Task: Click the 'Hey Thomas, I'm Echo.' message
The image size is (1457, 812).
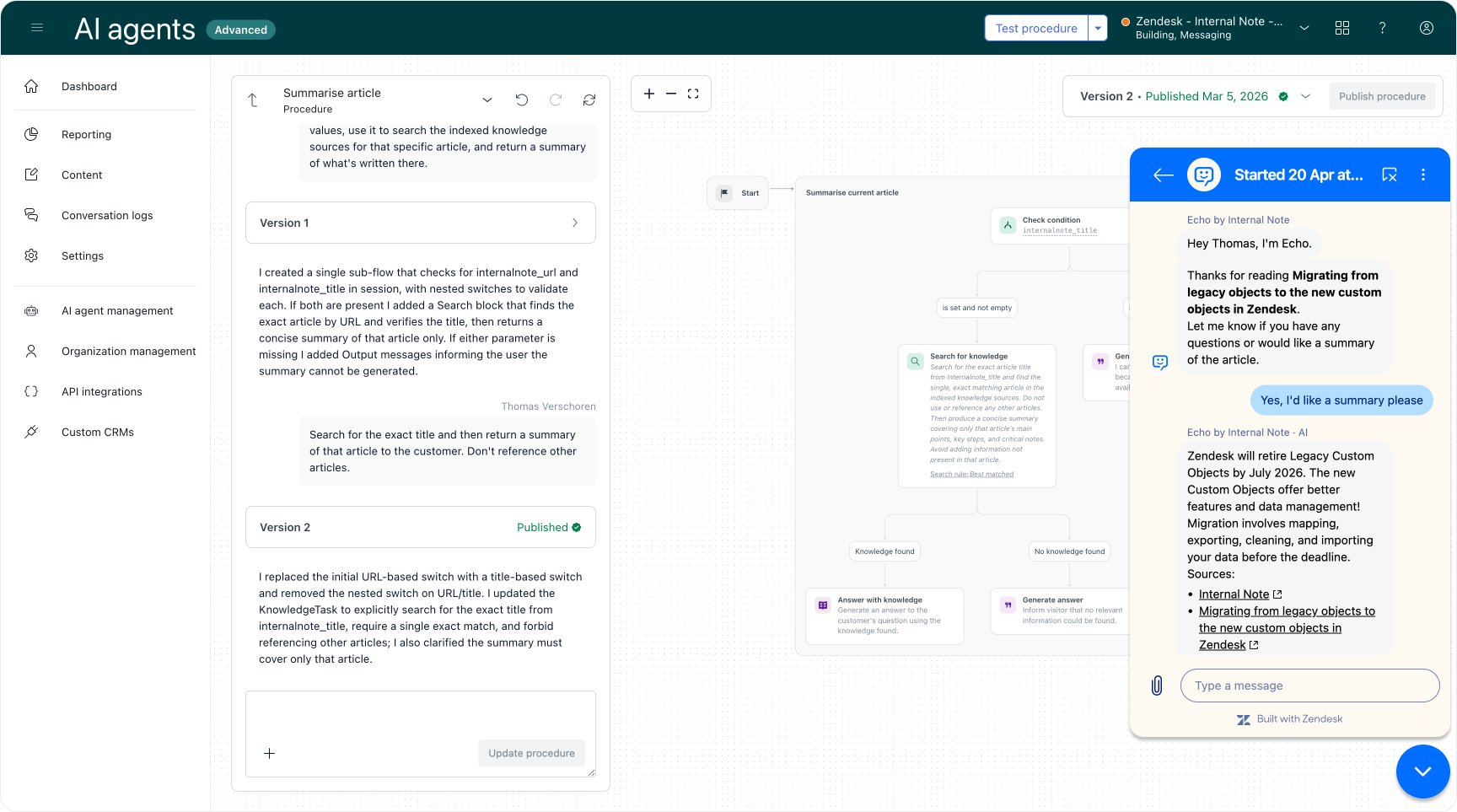Action: (x=1250, y=244)
